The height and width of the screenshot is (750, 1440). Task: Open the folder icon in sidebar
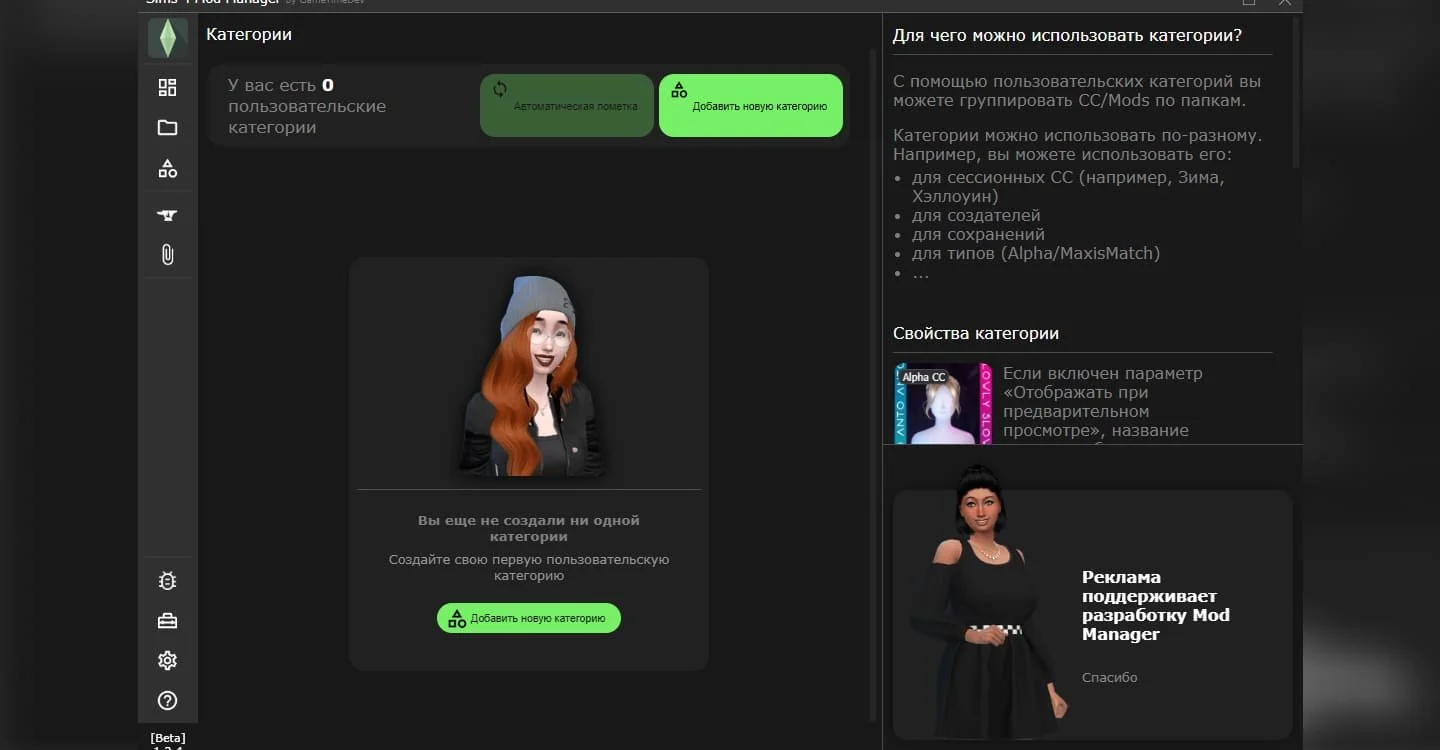click(167, 128)
